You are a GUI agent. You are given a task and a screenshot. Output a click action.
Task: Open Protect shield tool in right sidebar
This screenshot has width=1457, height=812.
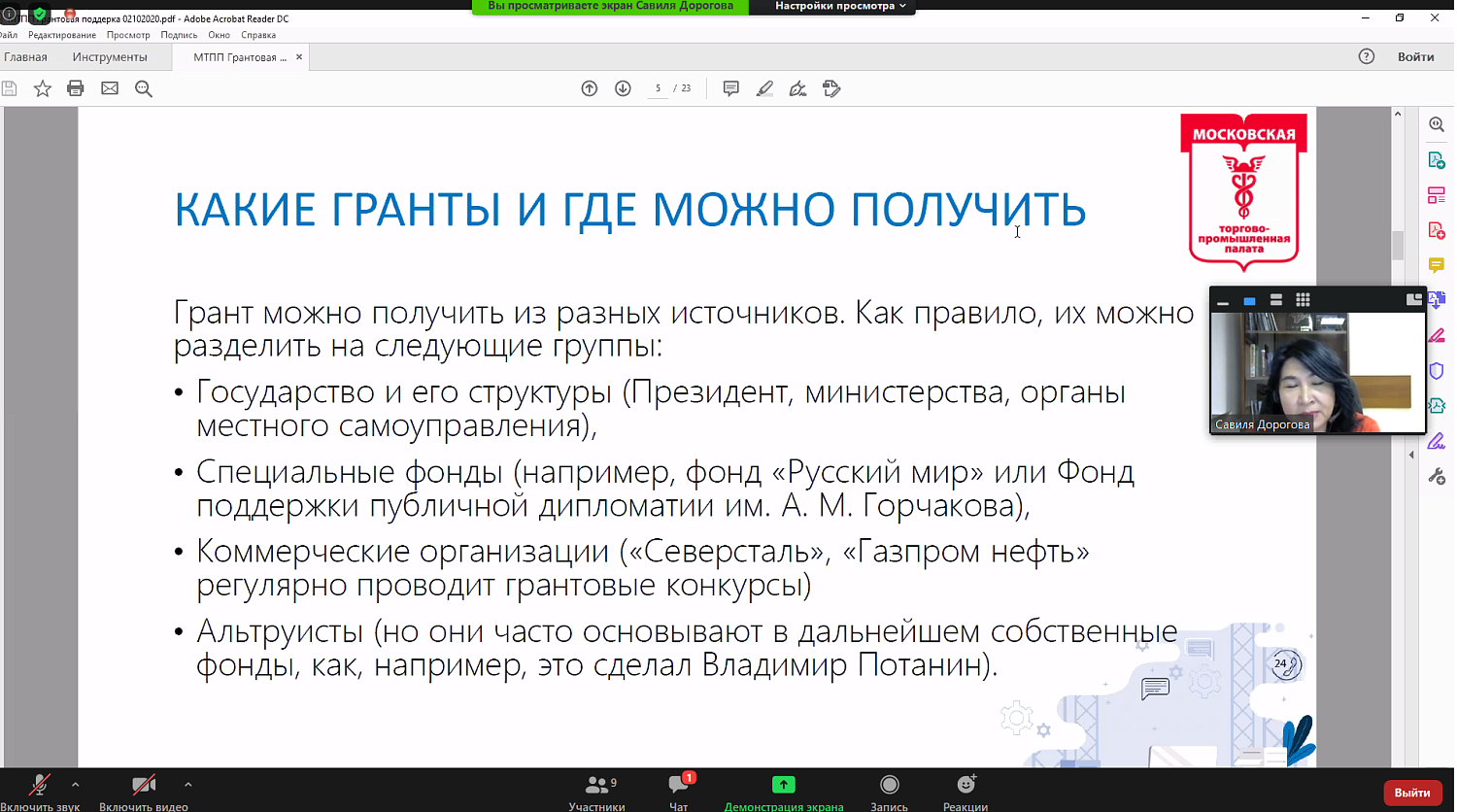tap(1437, 371)
